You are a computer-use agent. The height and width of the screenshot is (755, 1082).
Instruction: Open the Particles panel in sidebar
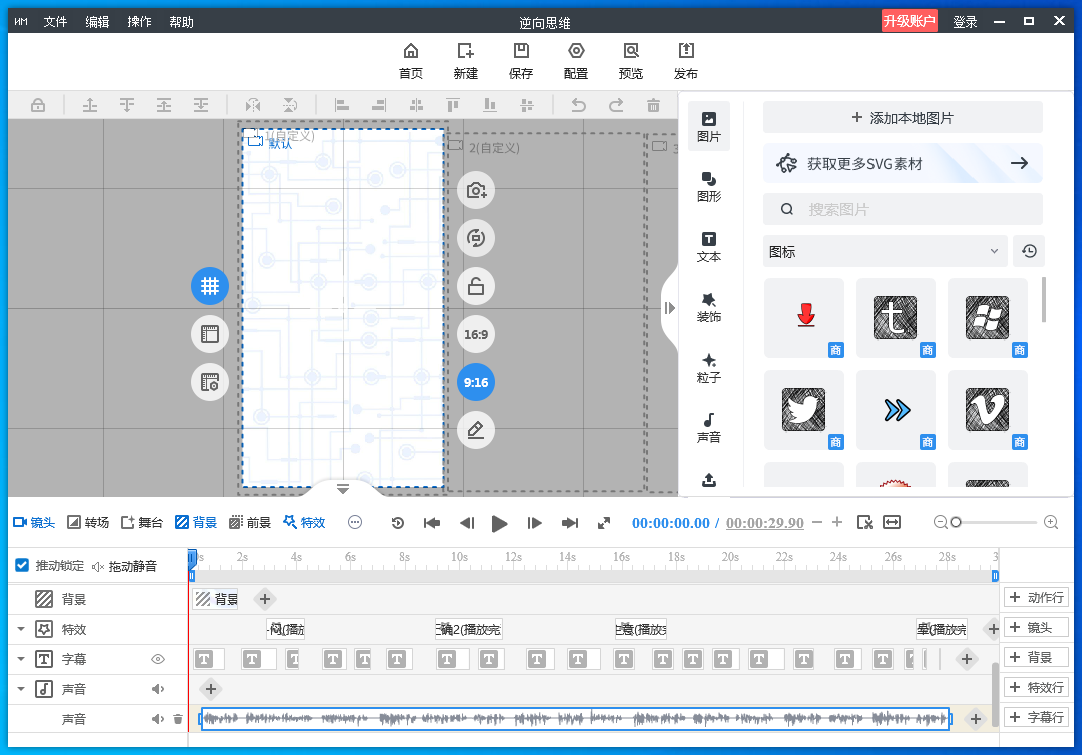(x=709, y=367)
